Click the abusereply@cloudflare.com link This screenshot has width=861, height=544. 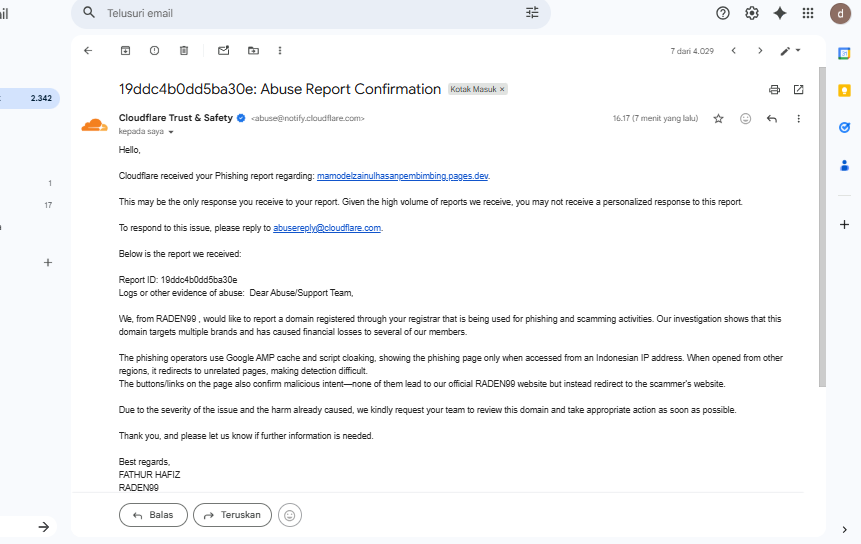tap(327, 228)
